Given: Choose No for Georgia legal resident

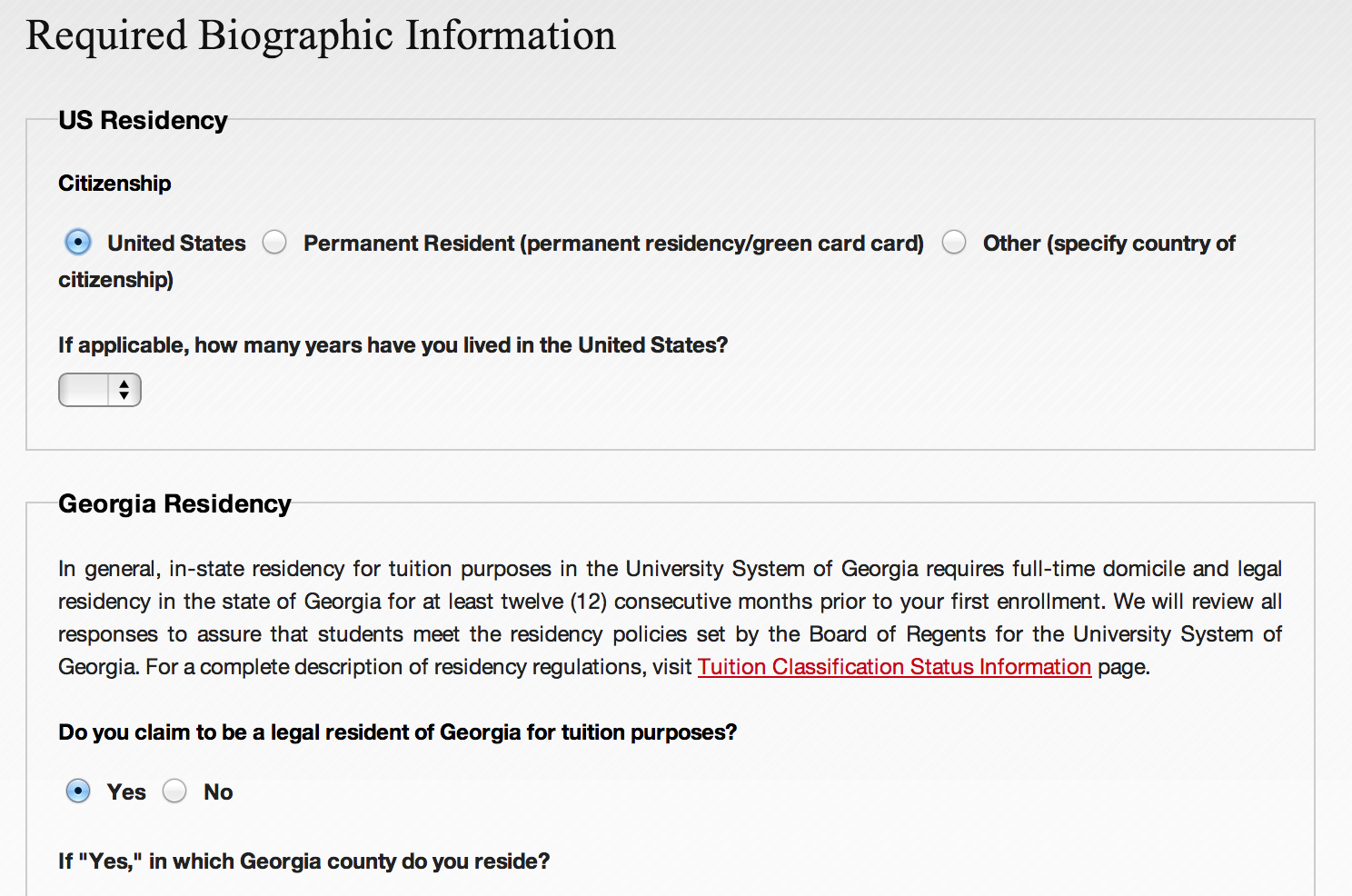Looking at the screenshot, I should [x=174, y=791].
